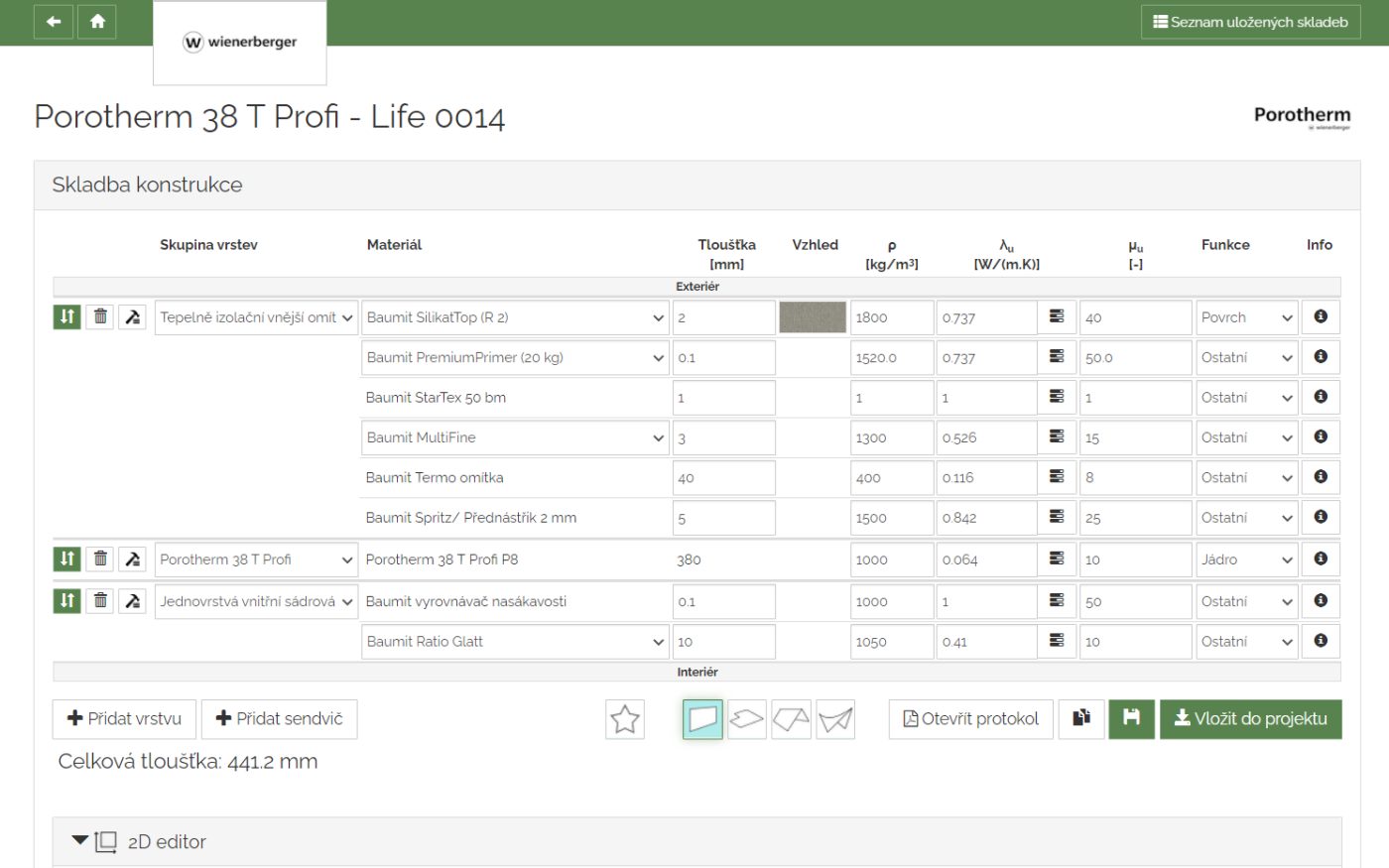
Task: Open the Baumit SilikatTop material dropdown
Action: click(514, 317)
